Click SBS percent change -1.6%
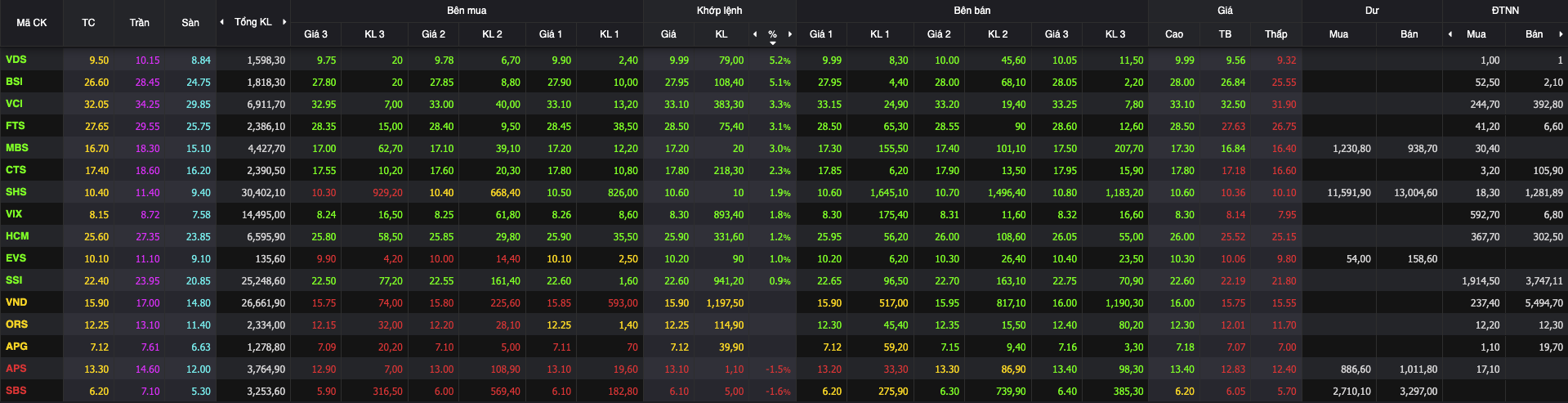The height and width of the screenshot is (403, 1568). 778,392
